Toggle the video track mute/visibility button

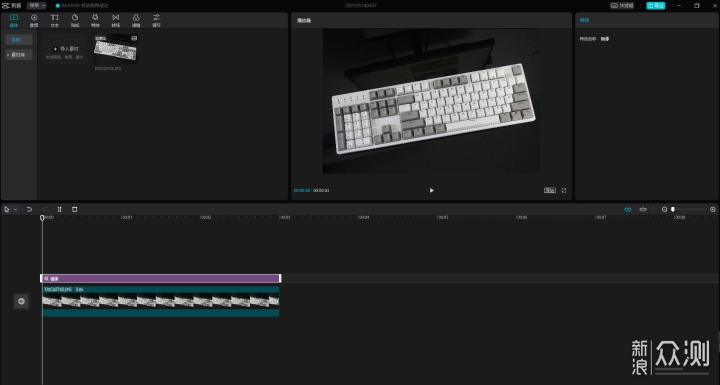21,301
